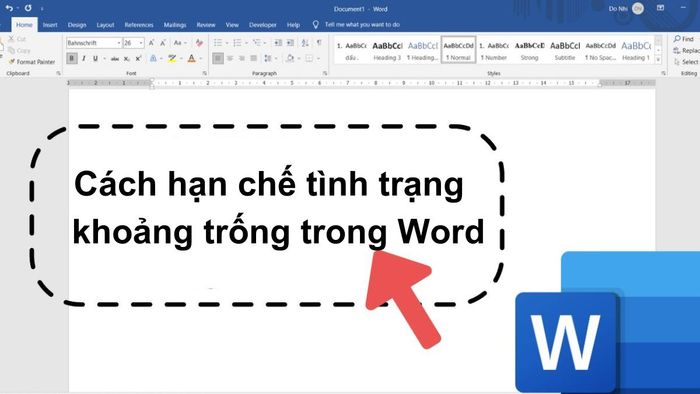Viewport: 700px width, 394px height.
Task: Expand the highlight color dropdown arrow
Action: (181, 58)
